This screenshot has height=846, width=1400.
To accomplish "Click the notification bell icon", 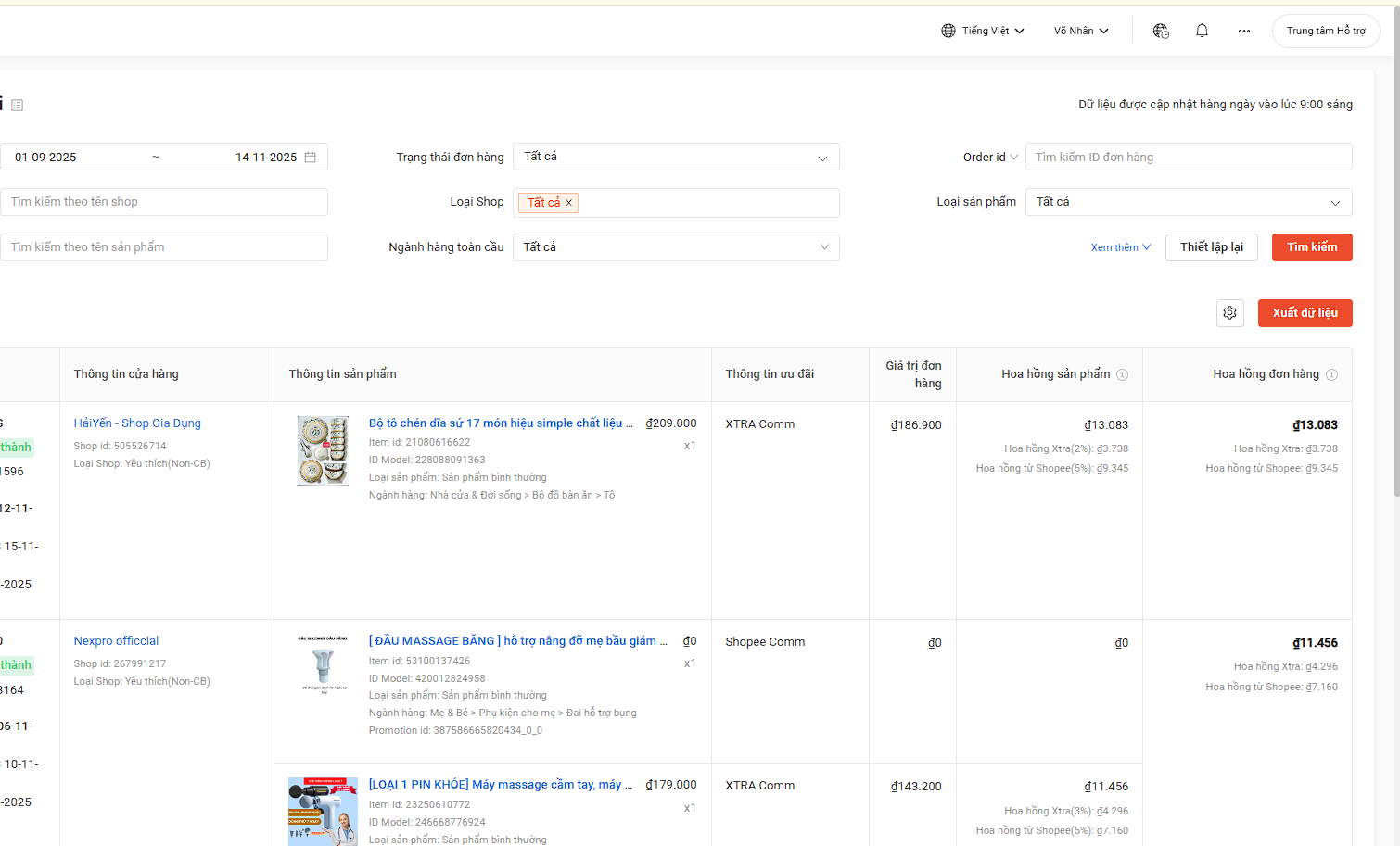I will click(x=1202, y=31).
